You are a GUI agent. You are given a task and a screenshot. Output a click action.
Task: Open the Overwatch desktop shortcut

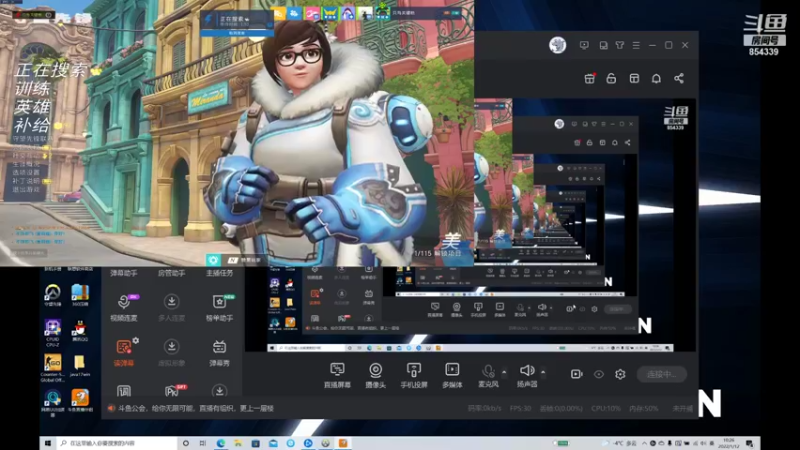click(x=53, y=295)
